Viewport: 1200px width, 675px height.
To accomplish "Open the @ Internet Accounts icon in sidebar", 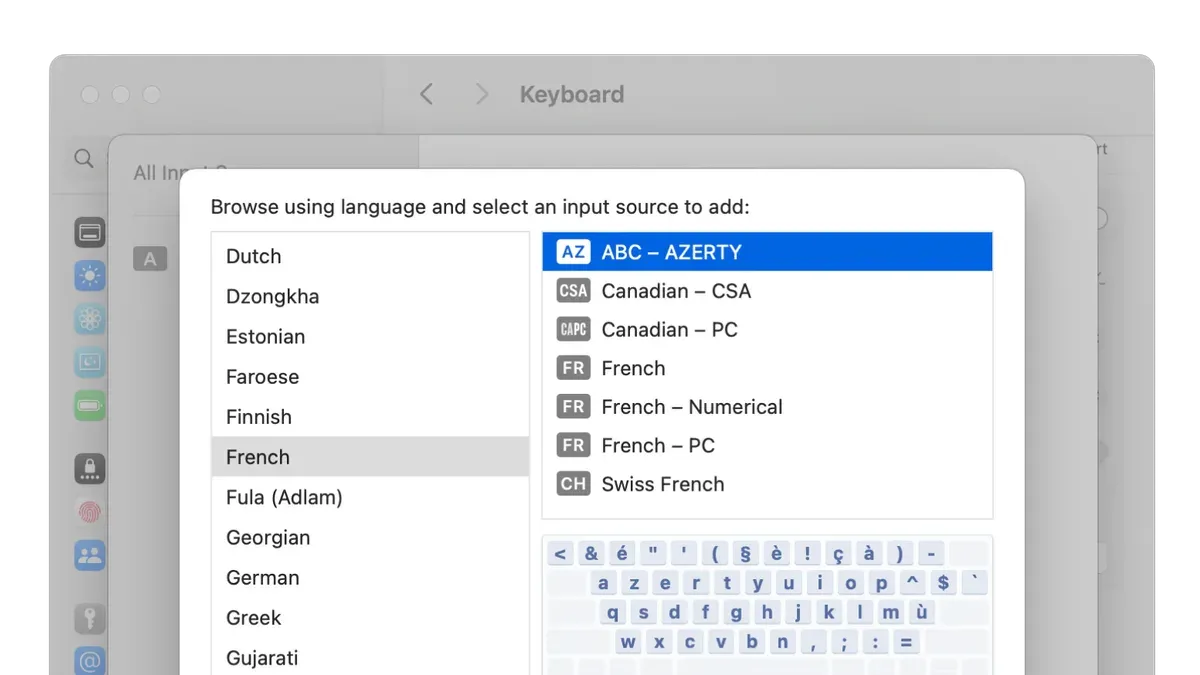I will coord(90,661).
